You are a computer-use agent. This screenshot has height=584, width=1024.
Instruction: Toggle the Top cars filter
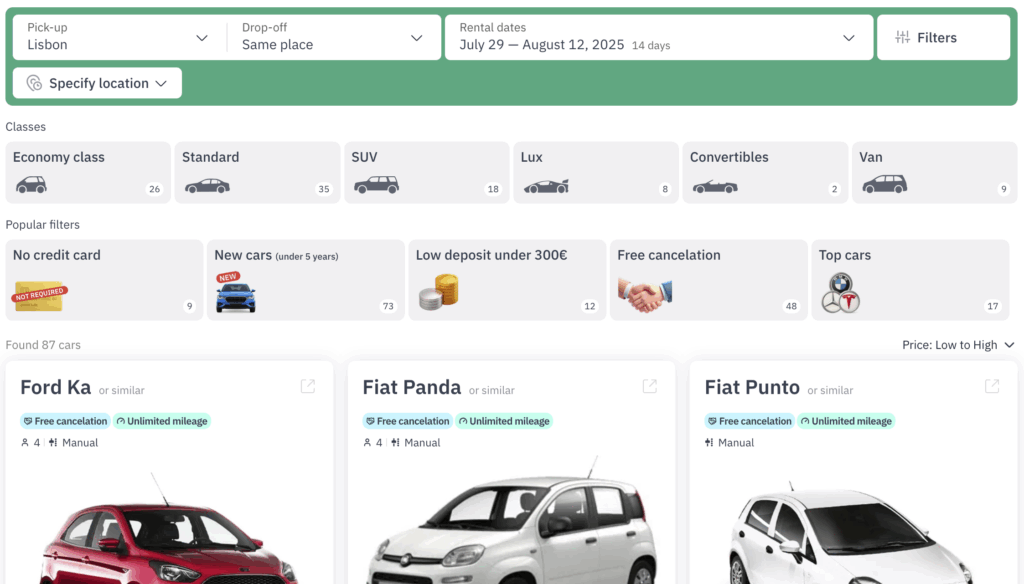(910, 280)
